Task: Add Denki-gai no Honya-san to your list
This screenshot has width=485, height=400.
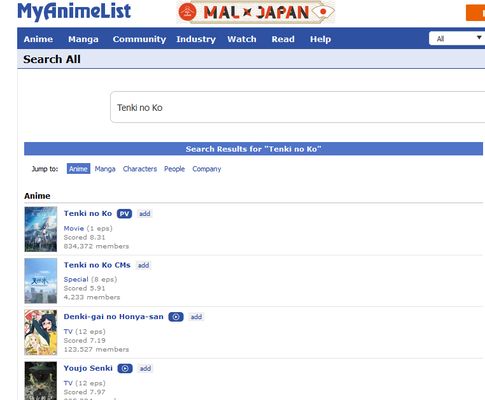Action: (196, 317)
